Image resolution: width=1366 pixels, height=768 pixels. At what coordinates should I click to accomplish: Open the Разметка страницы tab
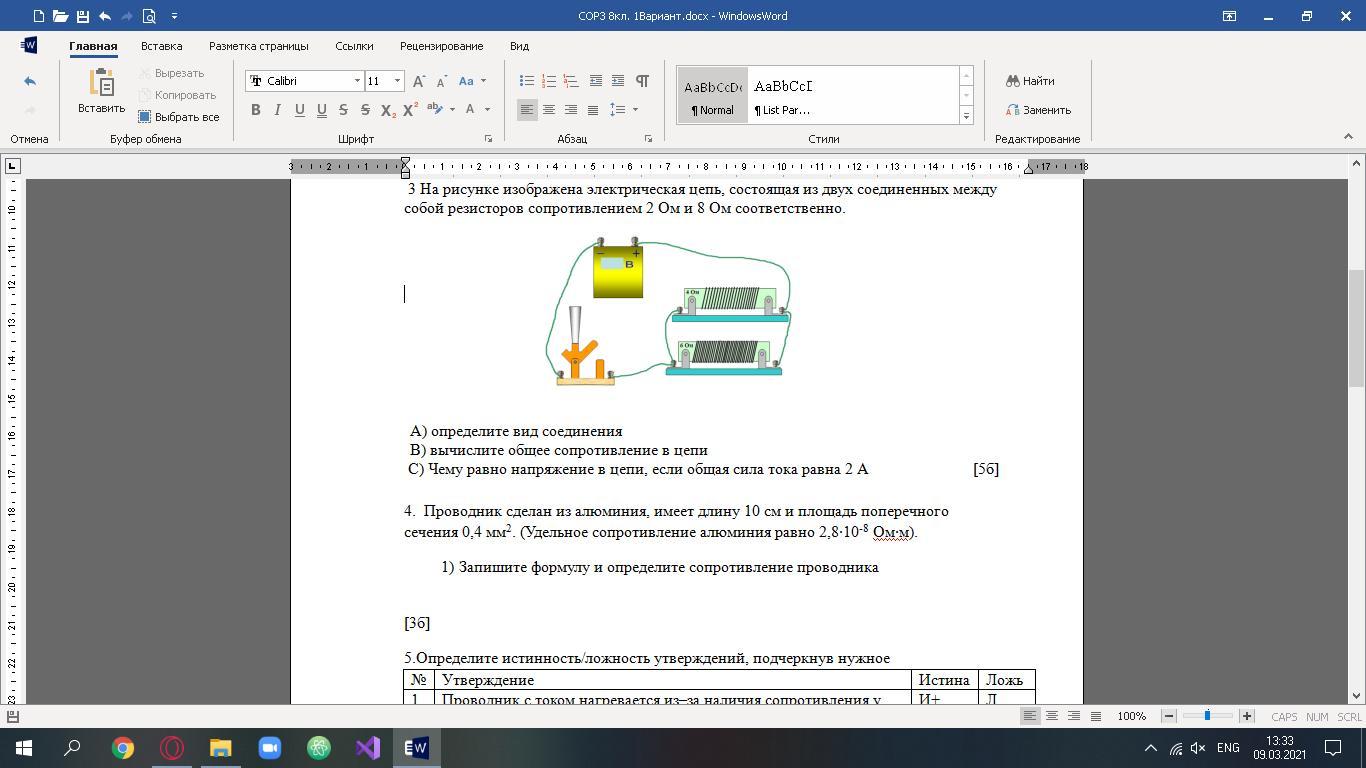click(x=258, y=46)
